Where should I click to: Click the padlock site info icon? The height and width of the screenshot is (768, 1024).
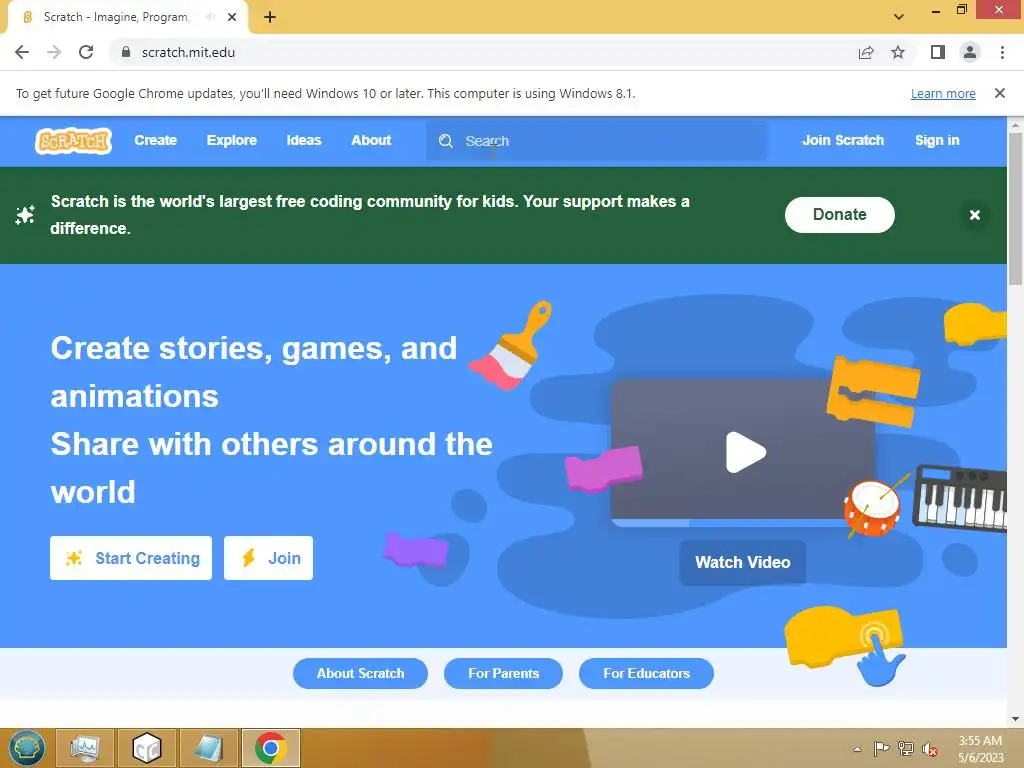point(126,52)
